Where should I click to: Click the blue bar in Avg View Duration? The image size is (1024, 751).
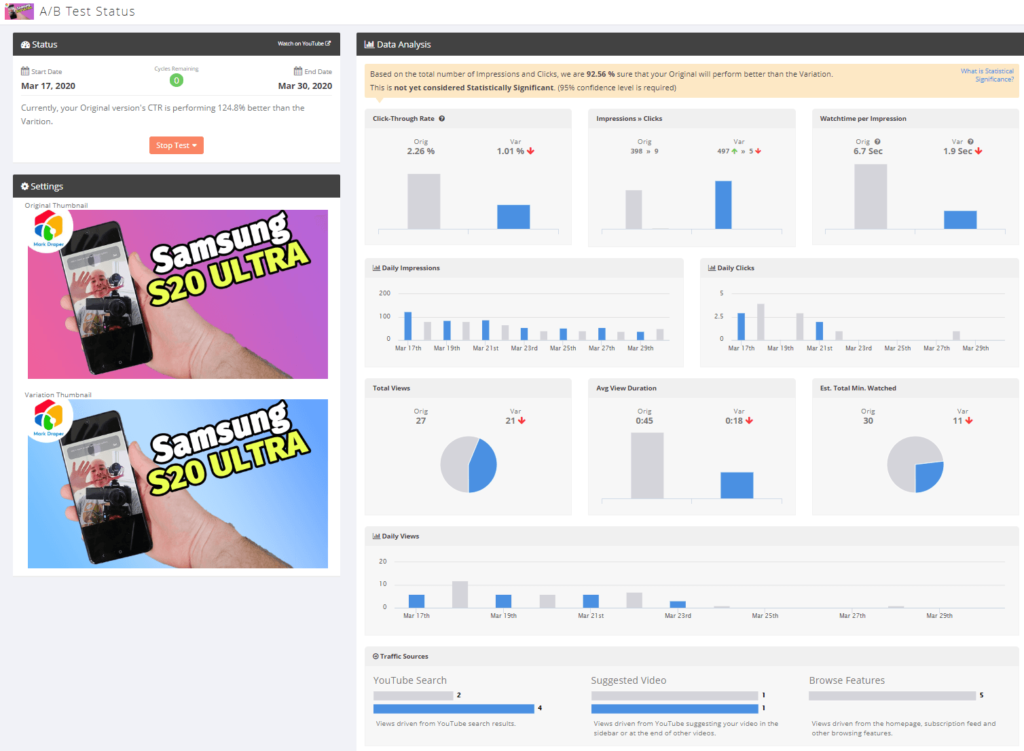(x=737, y=485)
